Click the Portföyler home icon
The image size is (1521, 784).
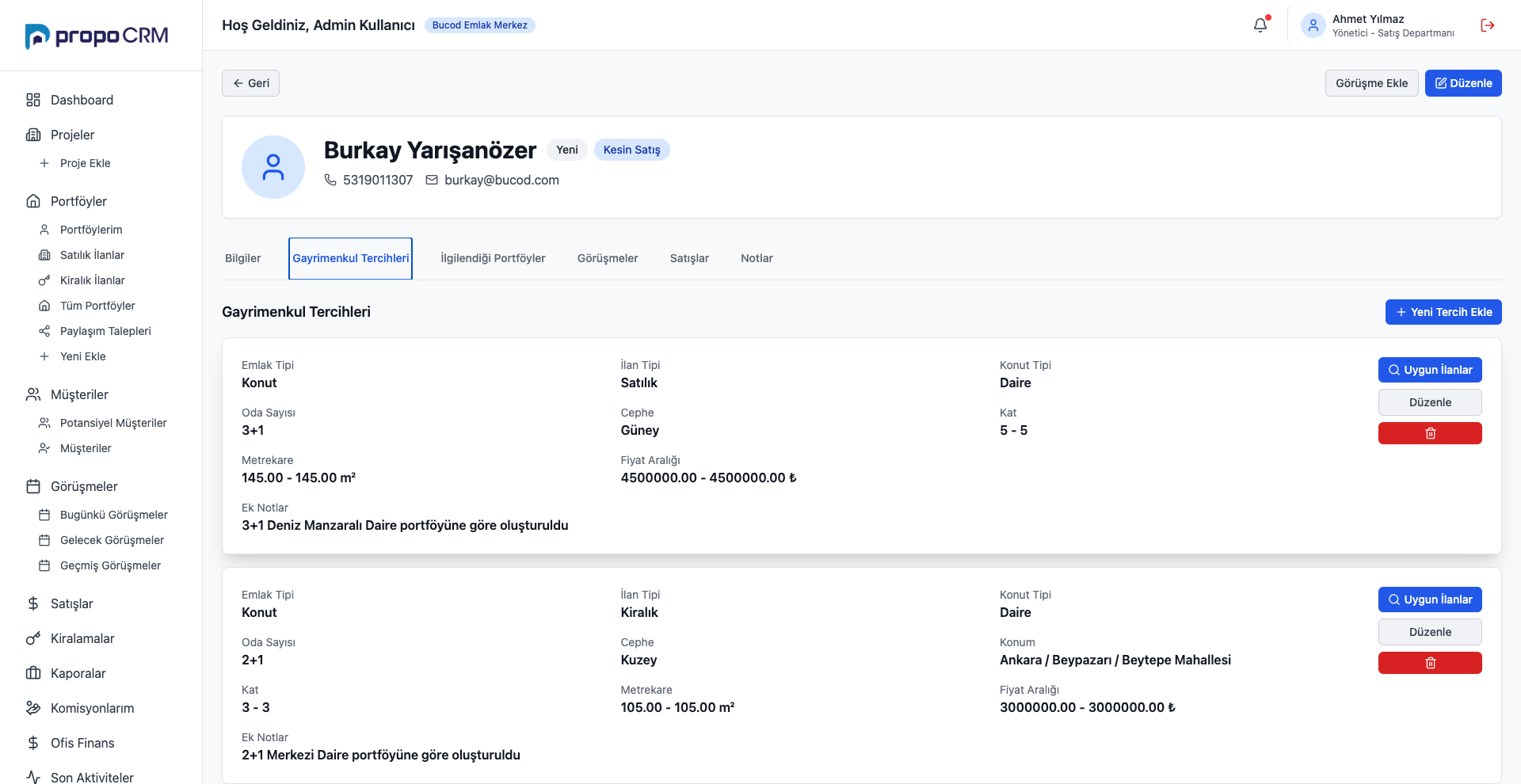pos(33,201)
